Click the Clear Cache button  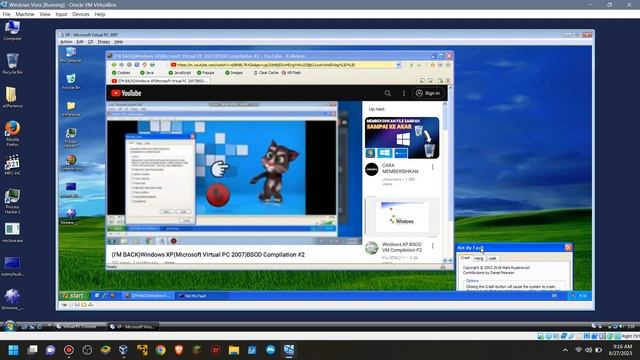coord(266,73)
